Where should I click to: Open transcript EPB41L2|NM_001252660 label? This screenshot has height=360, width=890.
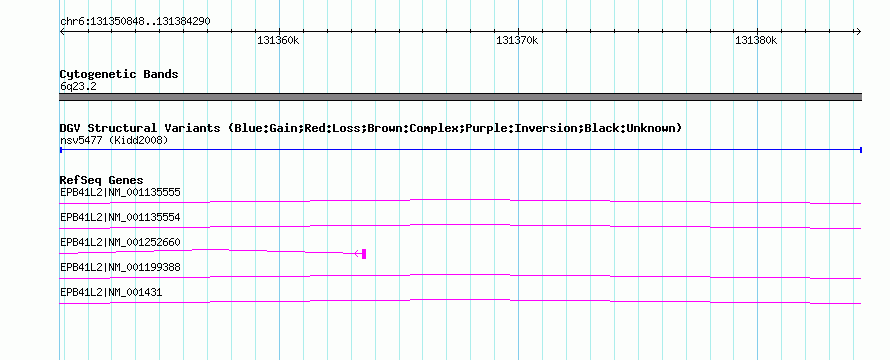120,242
